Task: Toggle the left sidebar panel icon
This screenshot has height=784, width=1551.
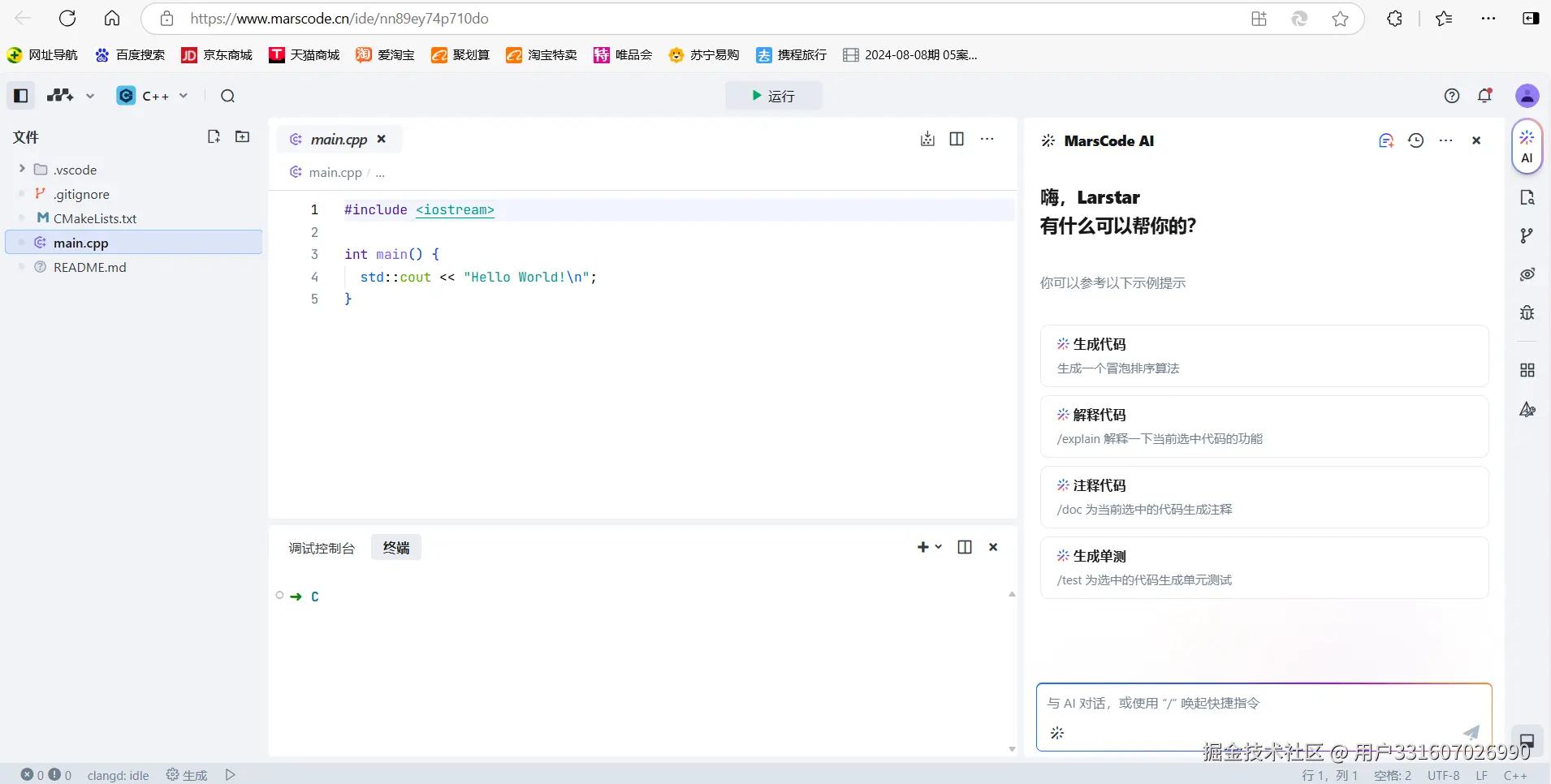Action: coord(21,96)
